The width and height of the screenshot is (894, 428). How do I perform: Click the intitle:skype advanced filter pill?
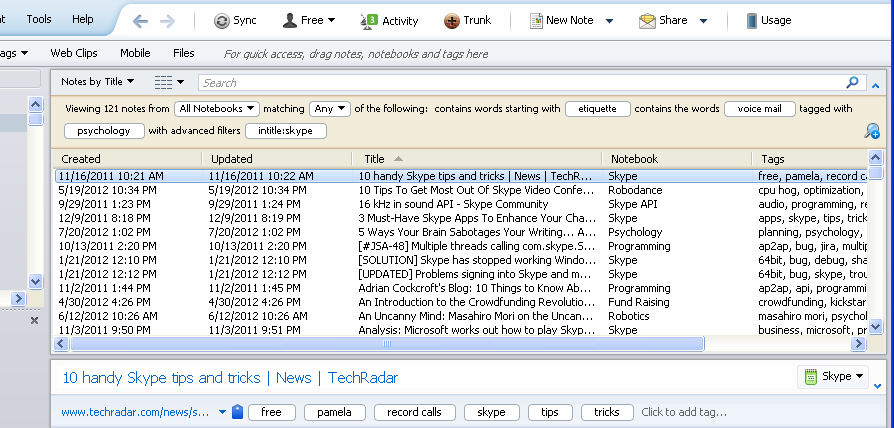click(286, 131)
